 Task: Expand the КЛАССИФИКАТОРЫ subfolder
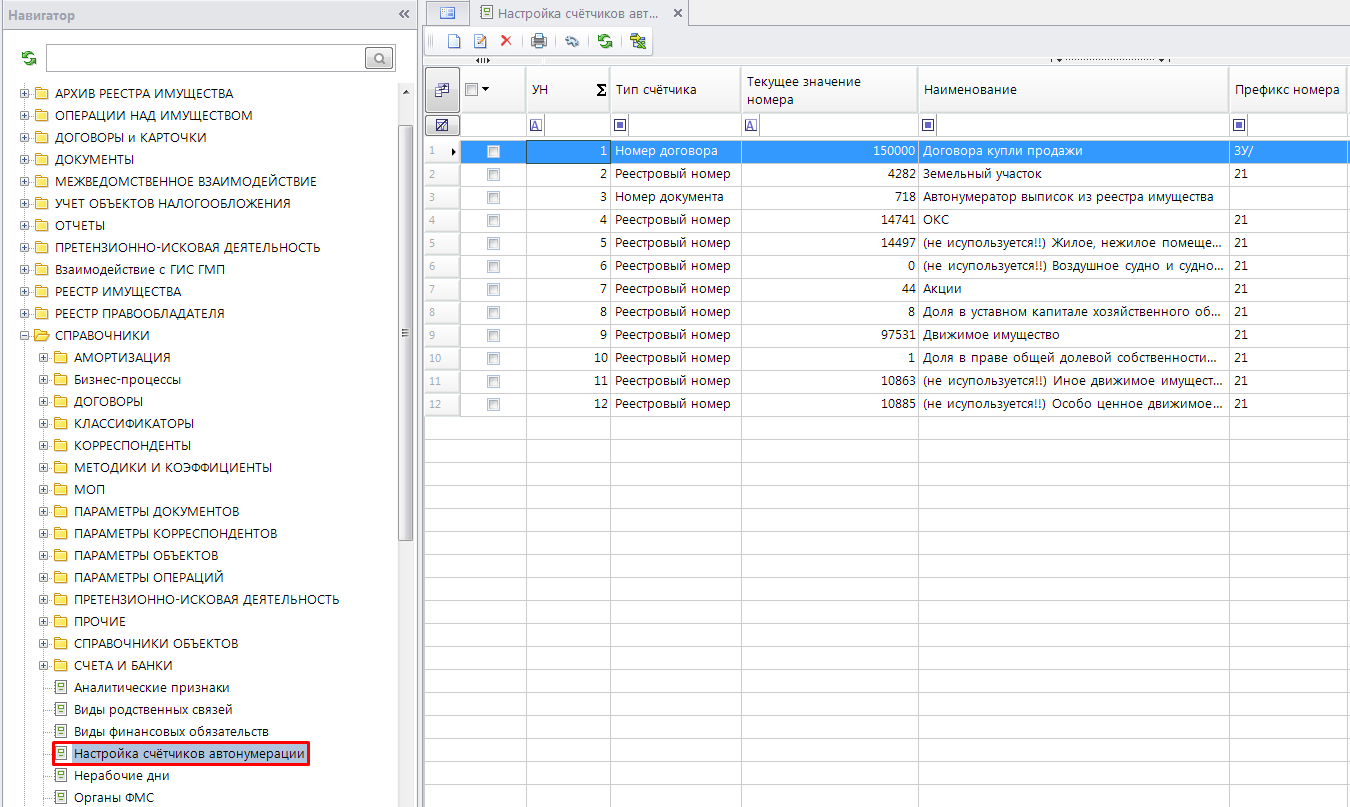pyautogui.click(x=43, y=424)
